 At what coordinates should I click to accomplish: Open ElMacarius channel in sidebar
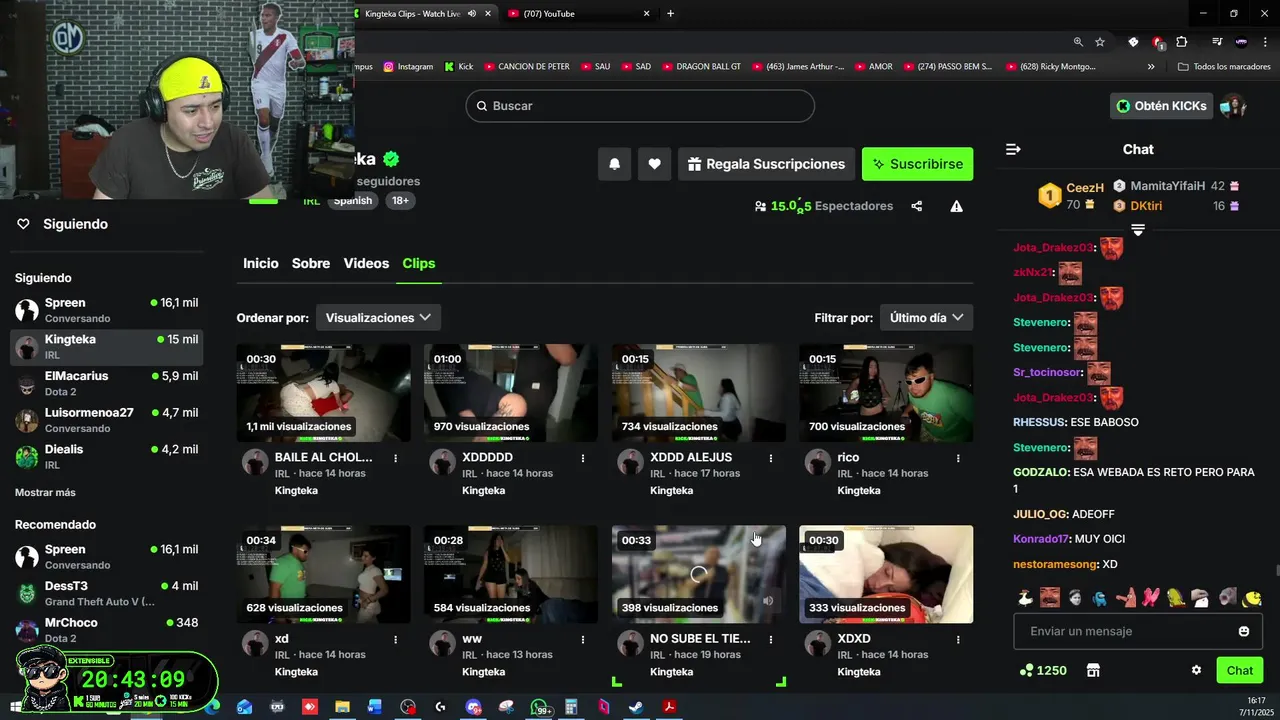click(x=106, y=383)
